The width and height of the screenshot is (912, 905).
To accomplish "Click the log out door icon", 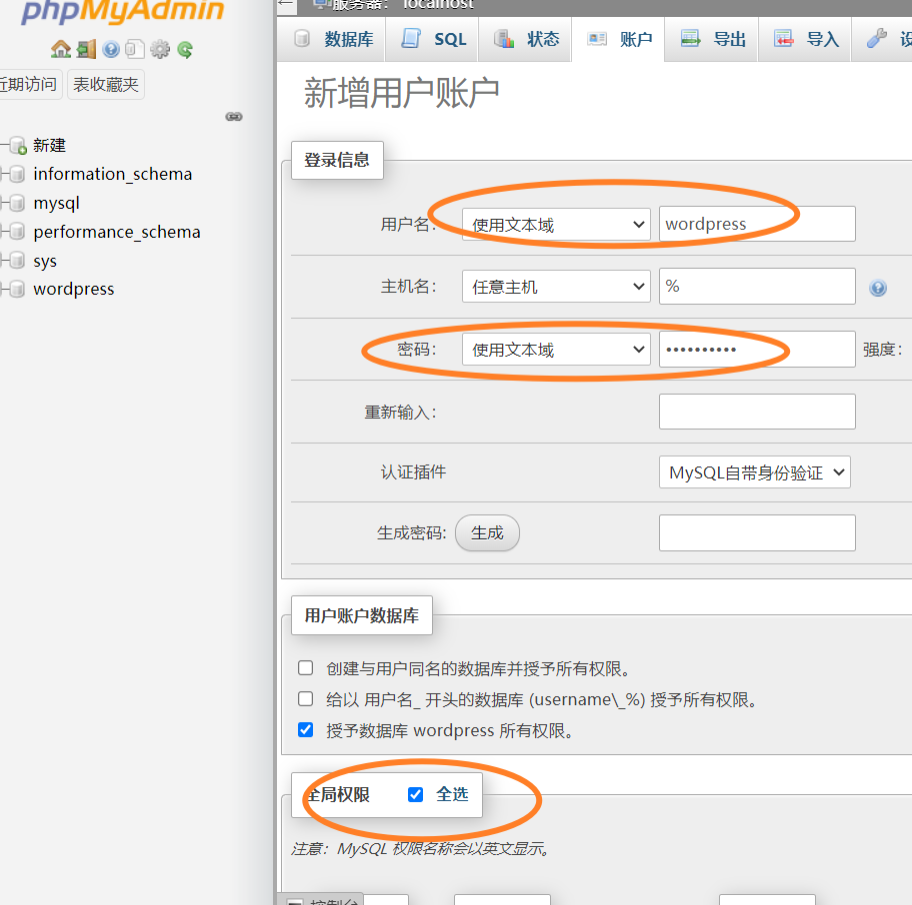I will coord(86,49).
